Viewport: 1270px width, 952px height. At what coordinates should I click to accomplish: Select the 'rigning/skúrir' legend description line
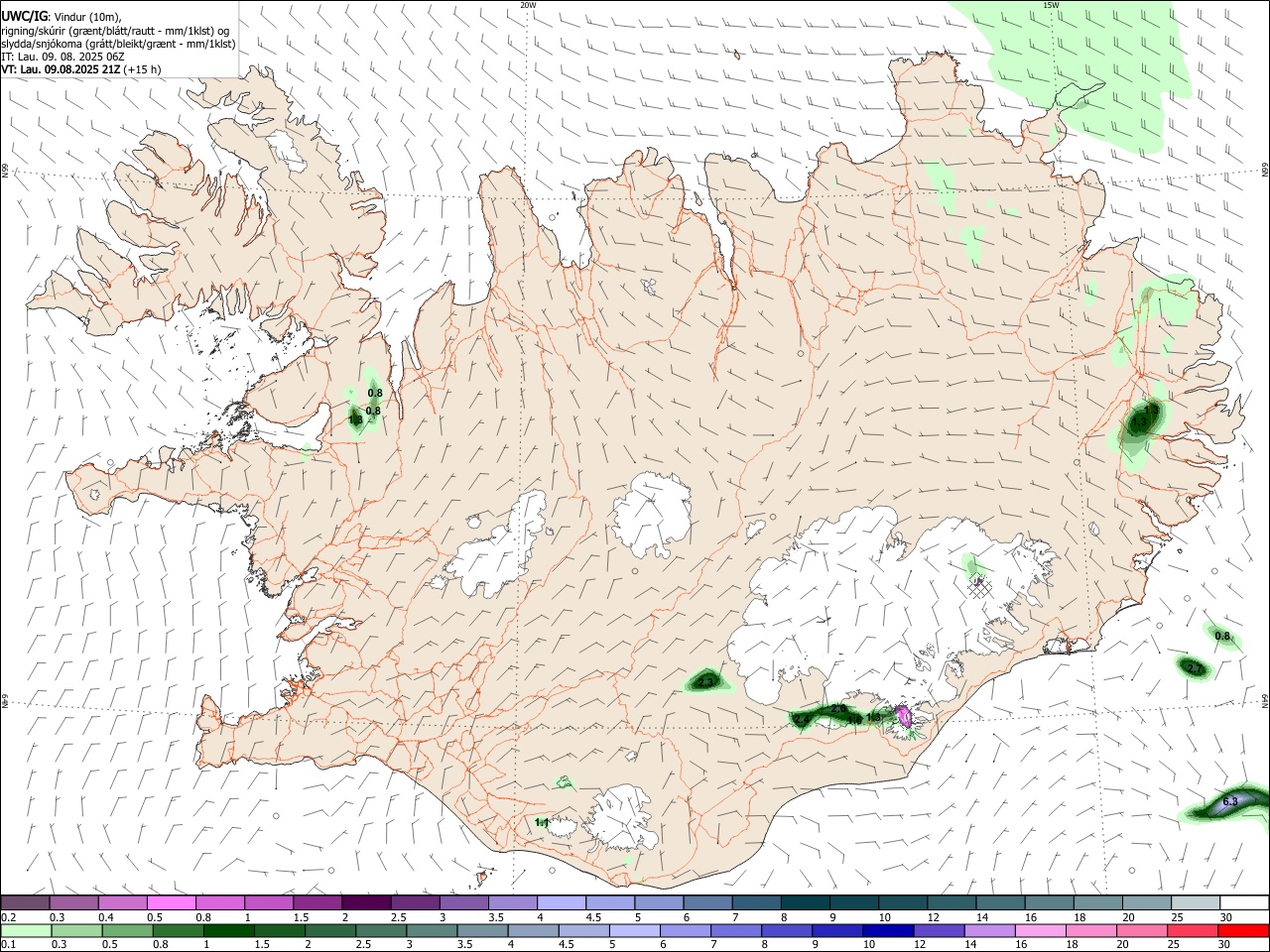tap(115, 30)
